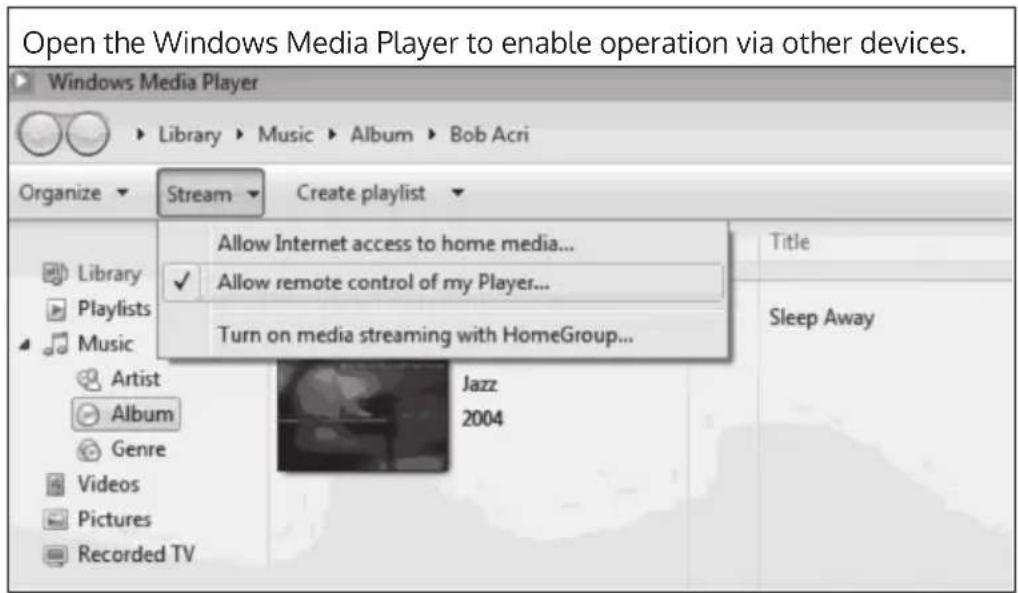Go to Library in the breadcrumb
Screen dimensions: 1018x593
(x=190, y=134)
